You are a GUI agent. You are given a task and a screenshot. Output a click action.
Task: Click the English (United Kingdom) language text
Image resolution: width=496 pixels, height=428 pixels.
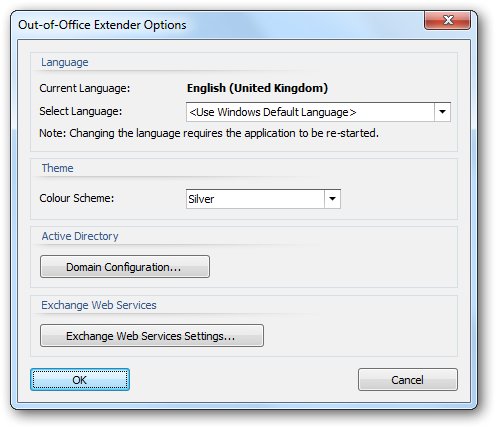[x=257, y=88]
